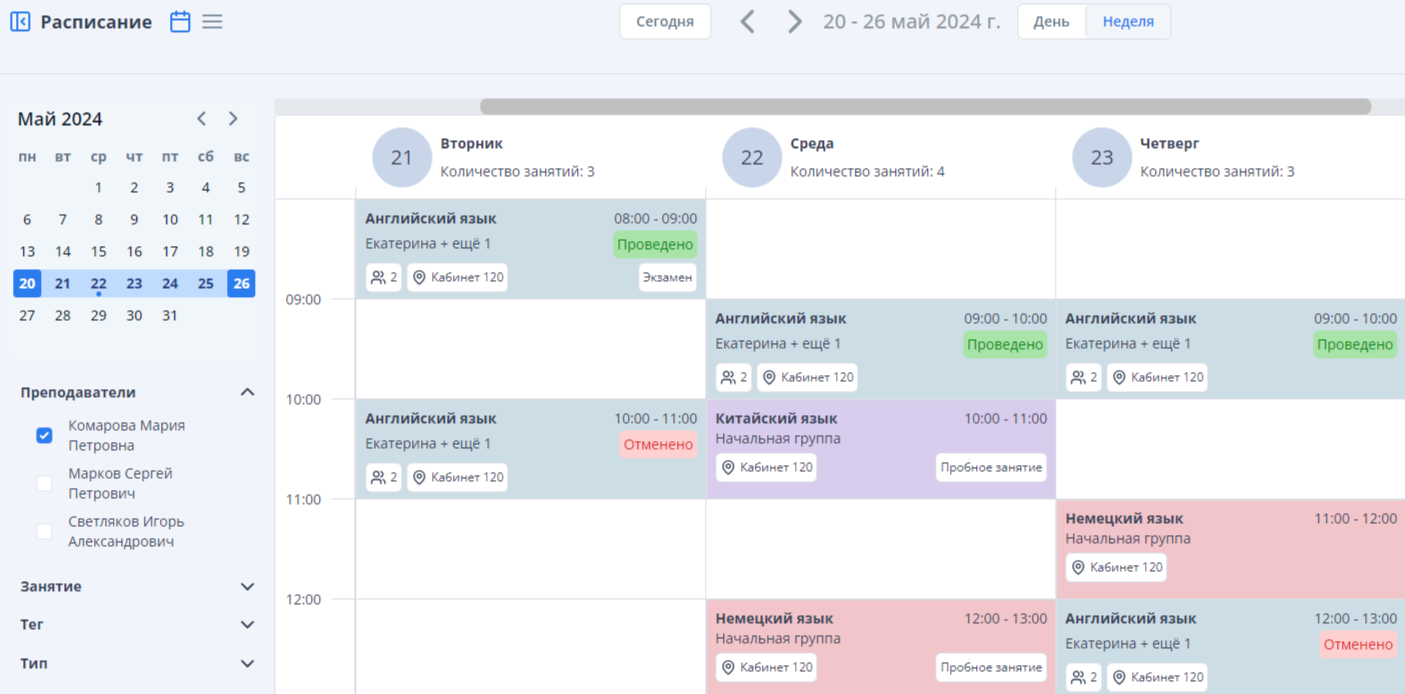Select the Неделя view tab

pos(1127,20)
